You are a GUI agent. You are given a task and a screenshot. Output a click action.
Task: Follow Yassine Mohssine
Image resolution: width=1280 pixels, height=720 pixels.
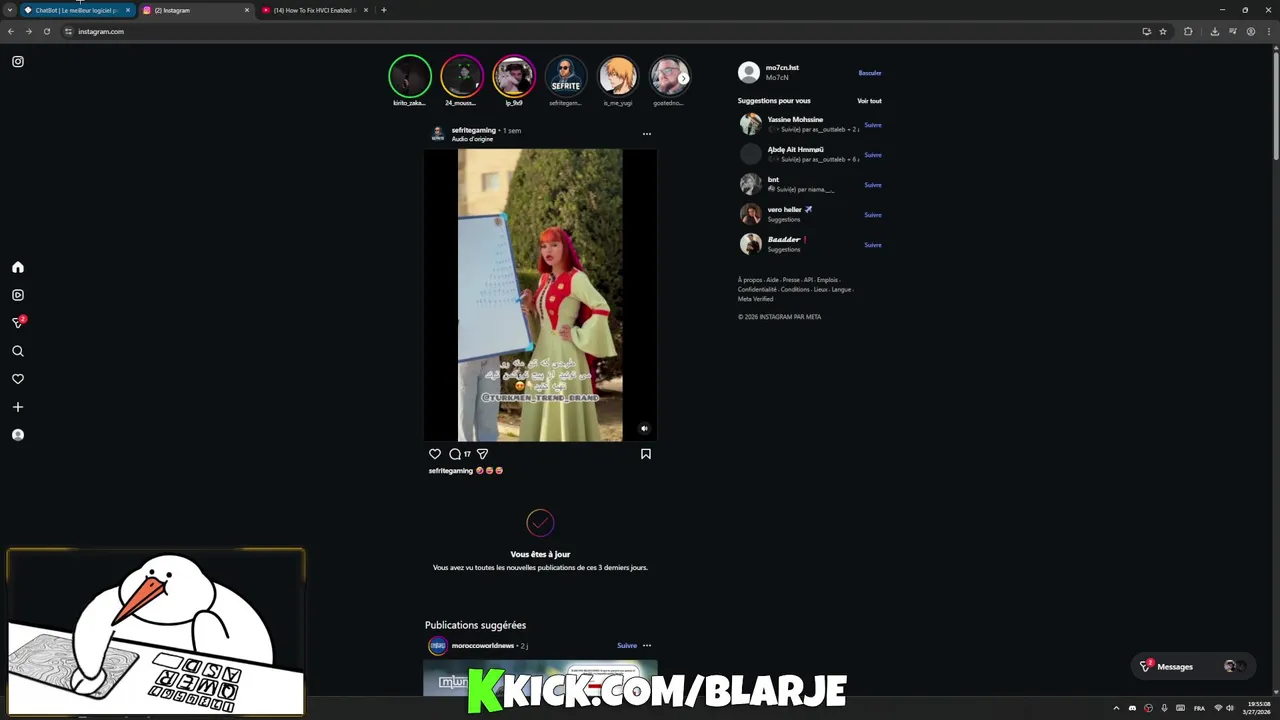(x=873, y=125)
